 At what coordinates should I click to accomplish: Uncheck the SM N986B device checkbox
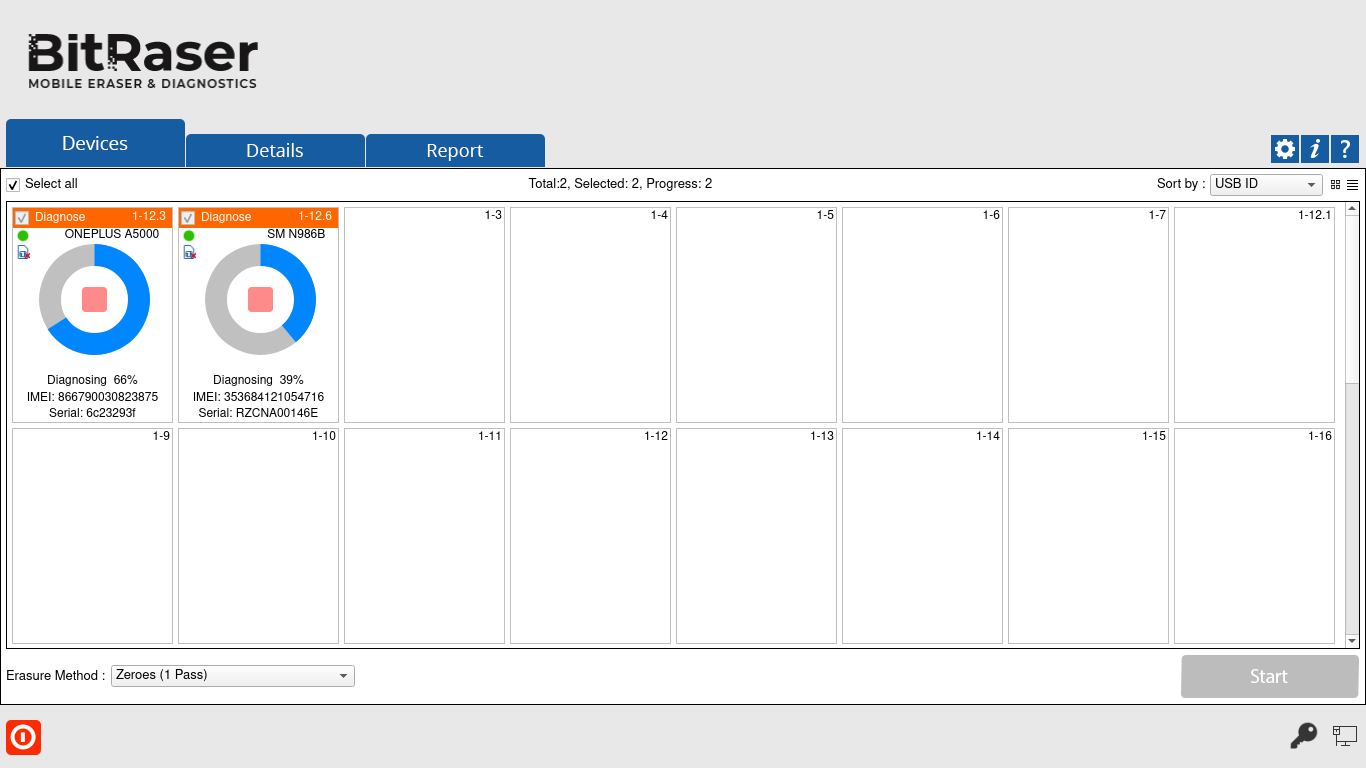188,218
